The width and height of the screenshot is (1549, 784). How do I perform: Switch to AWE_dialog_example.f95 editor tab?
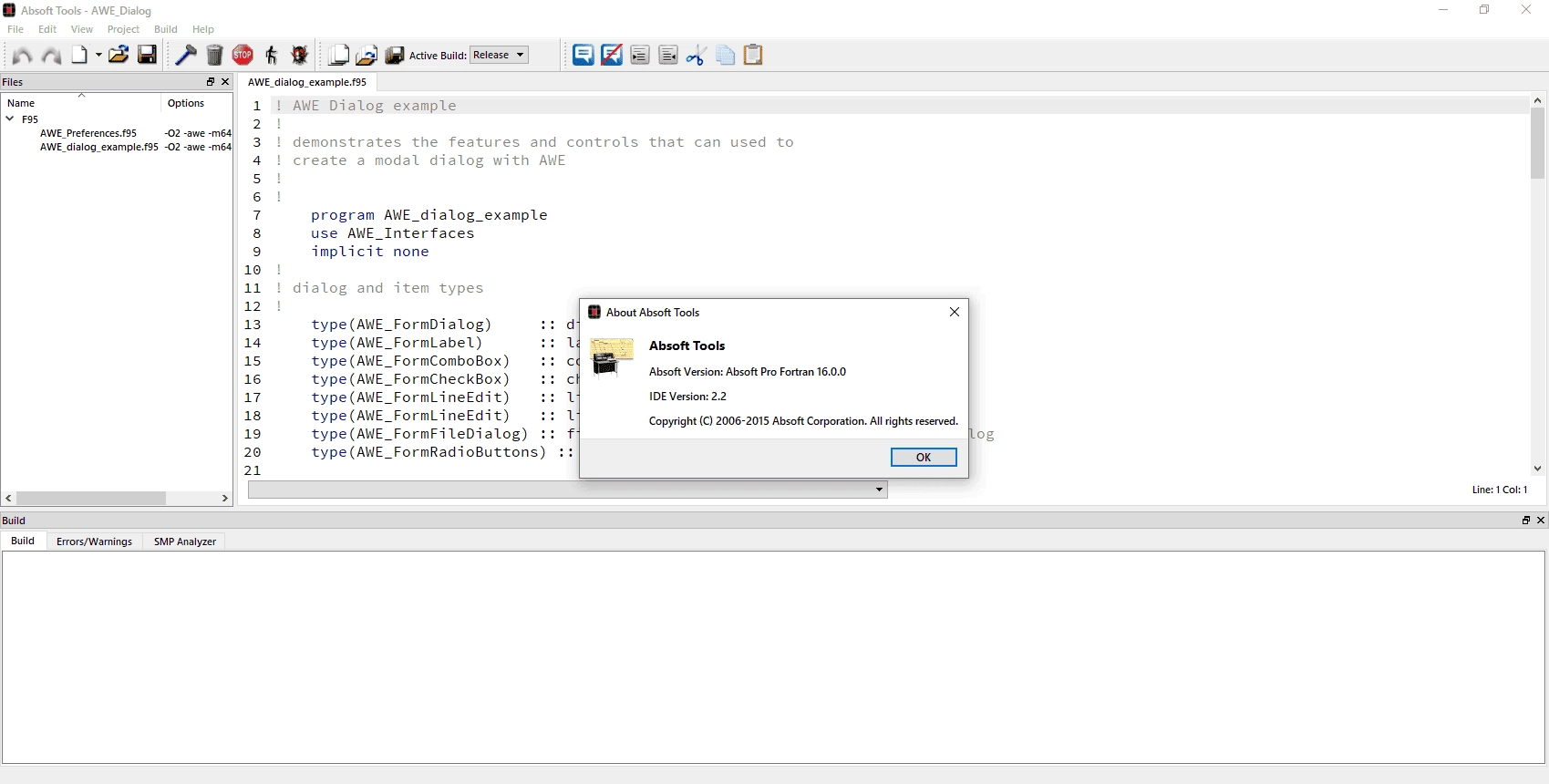[307, 82]
